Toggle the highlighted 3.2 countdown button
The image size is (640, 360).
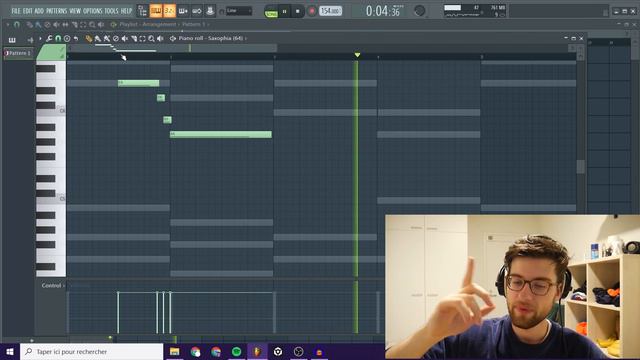pos(169,11)
